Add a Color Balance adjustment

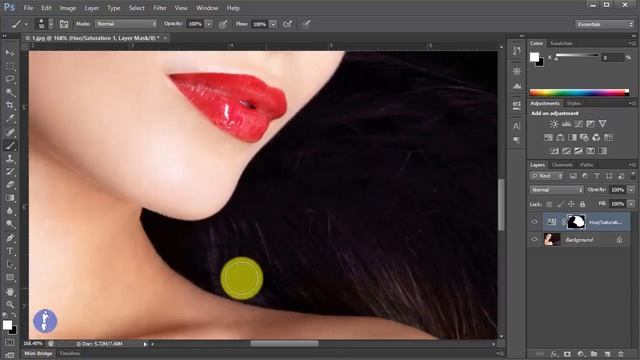pyautogui.click(x=560, y=138)
